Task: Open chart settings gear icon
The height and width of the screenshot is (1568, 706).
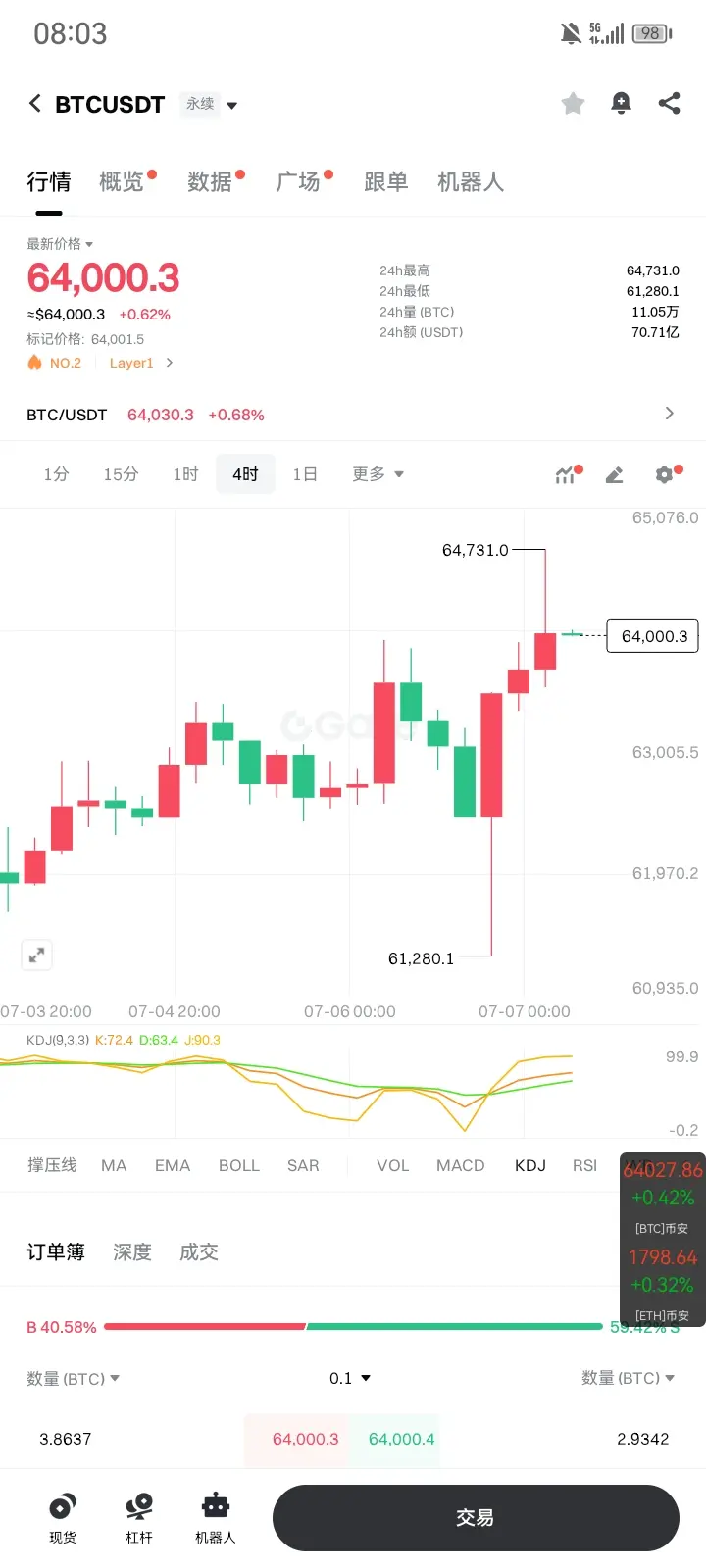Action: tap(665, 475)
